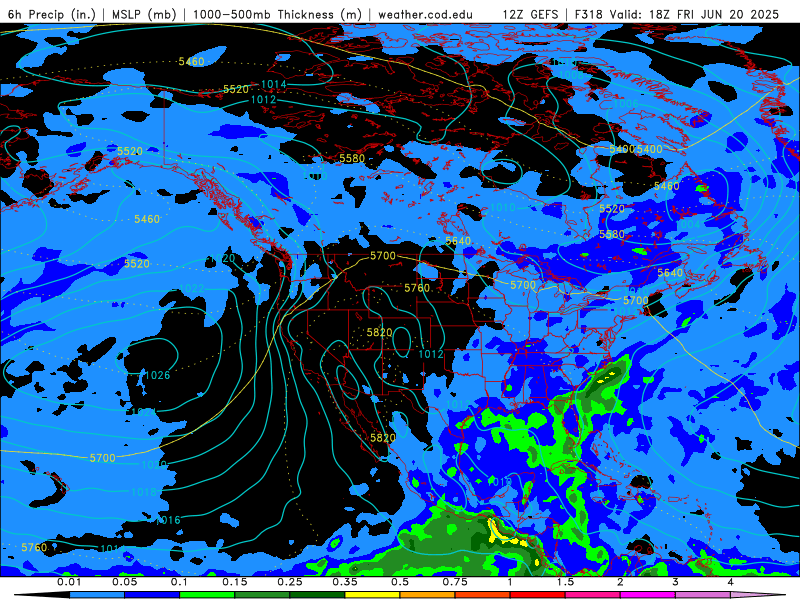800x600 pixels.
Task: Click the '6h Precip (in.)' header text
Action: click(x=52, y=14)
